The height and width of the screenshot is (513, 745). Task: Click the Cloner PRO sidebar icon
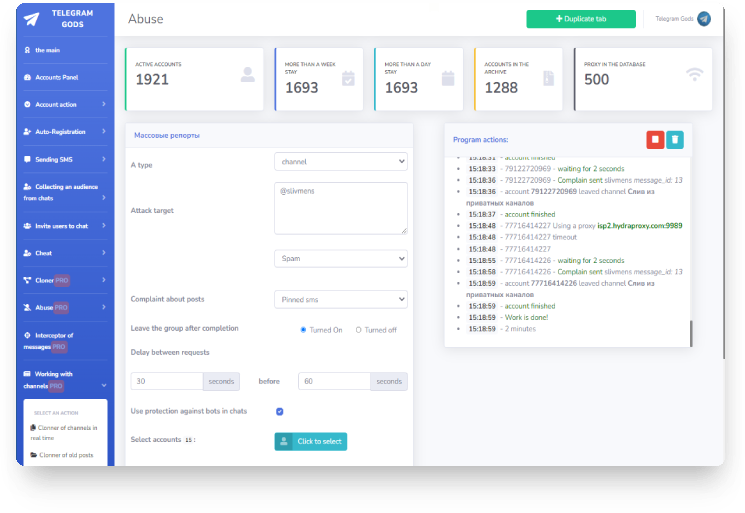click(27, 280)
